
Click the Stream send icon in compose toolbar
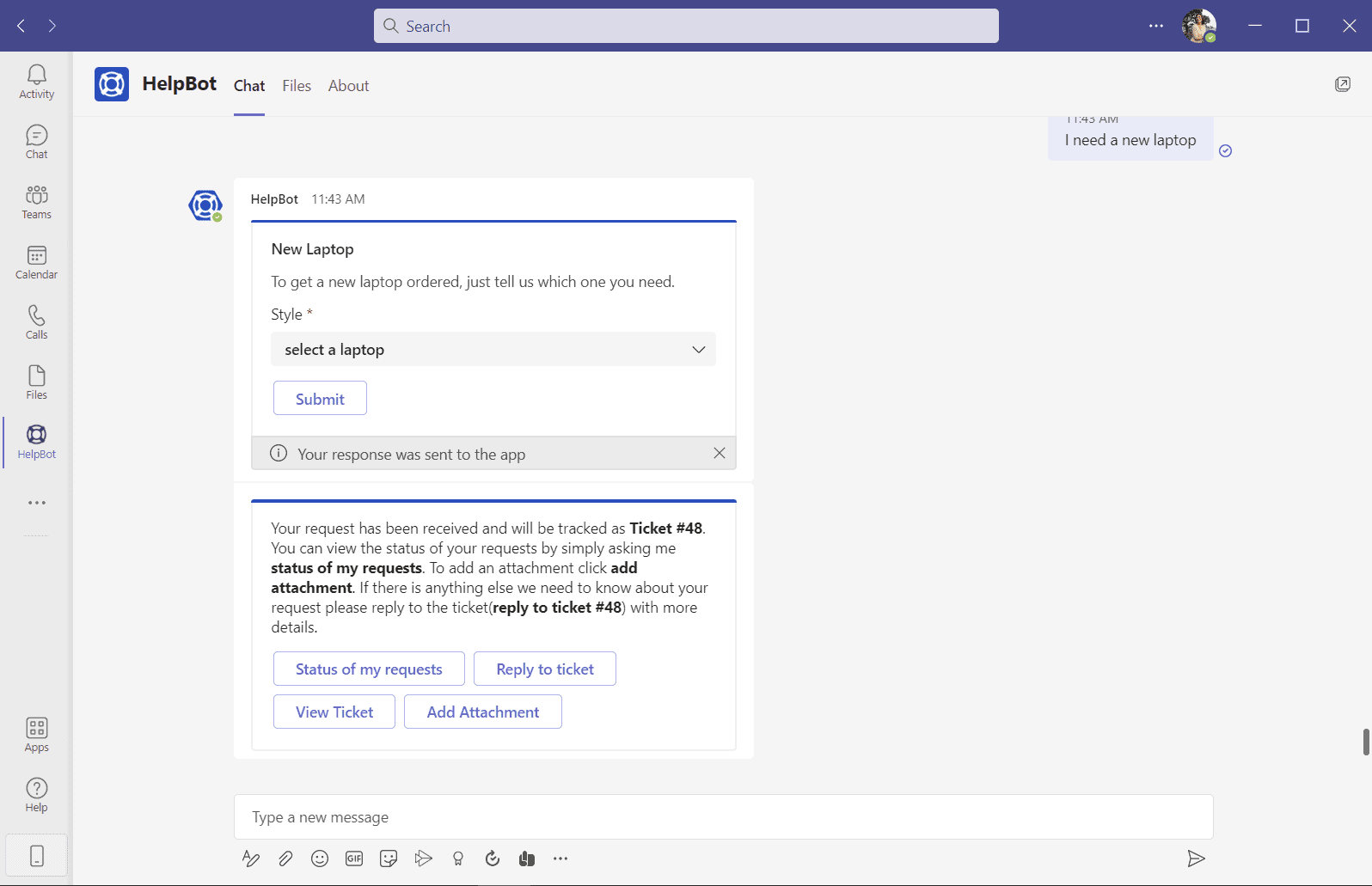point(423,859)
